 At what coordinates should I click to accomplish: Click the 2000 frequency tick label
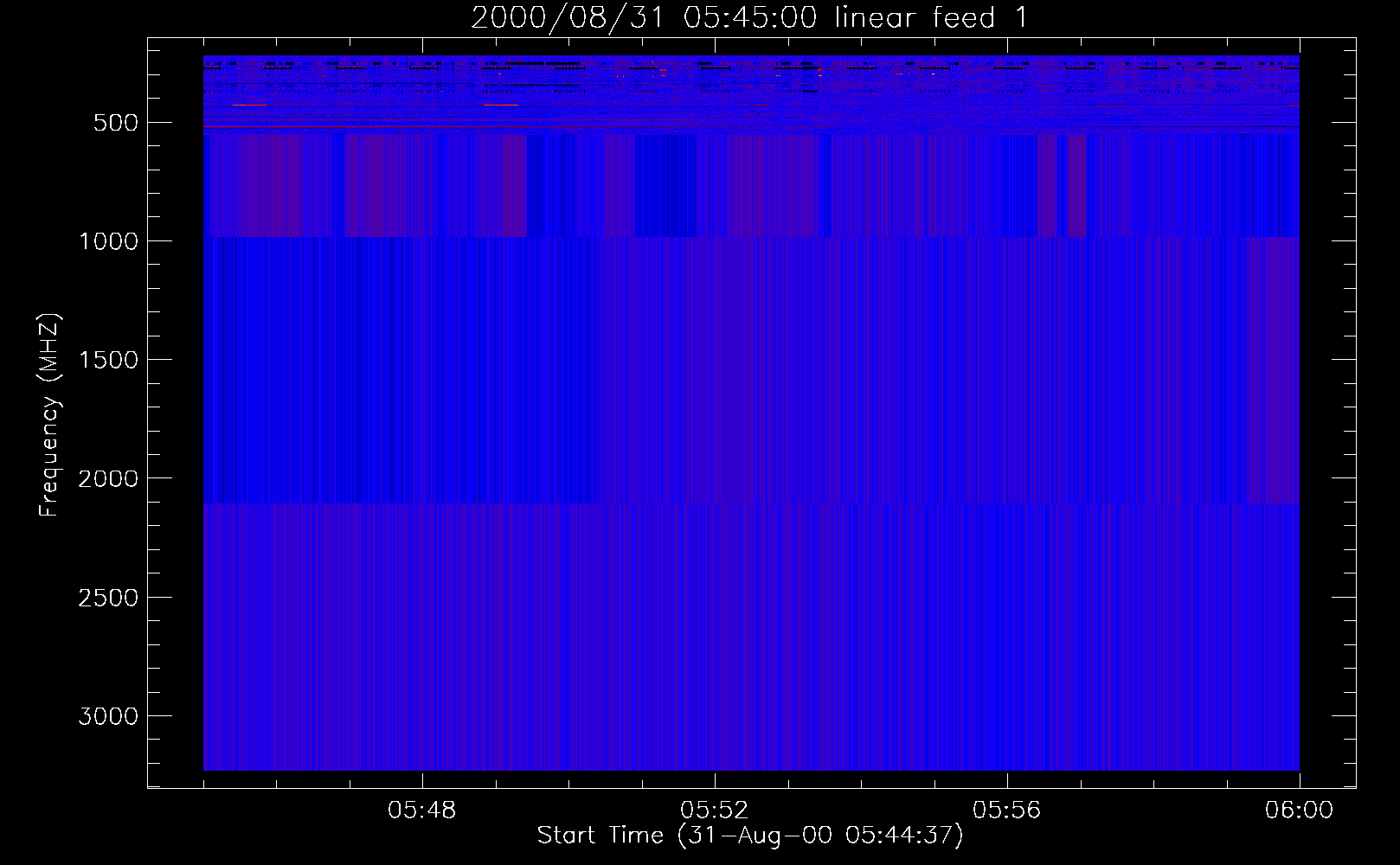(x=108, y=478)
